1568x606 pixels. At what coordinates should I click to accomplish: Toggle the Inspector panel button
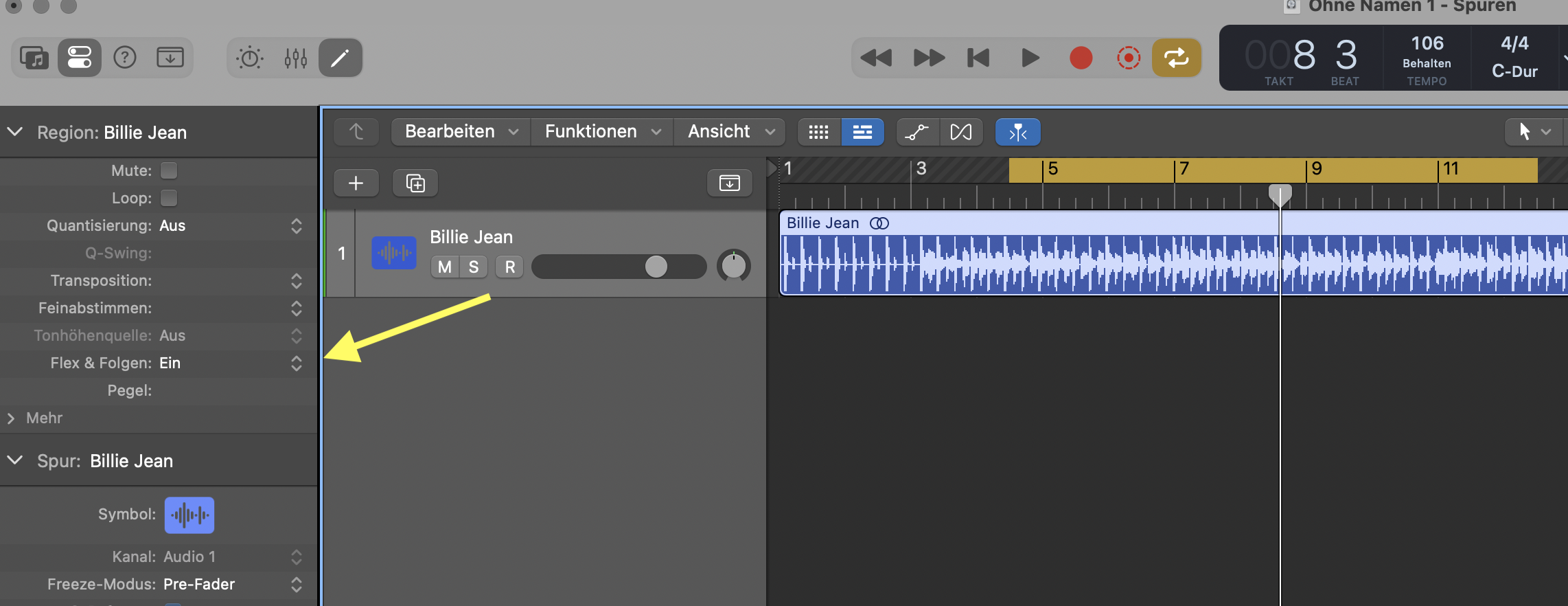80,58
